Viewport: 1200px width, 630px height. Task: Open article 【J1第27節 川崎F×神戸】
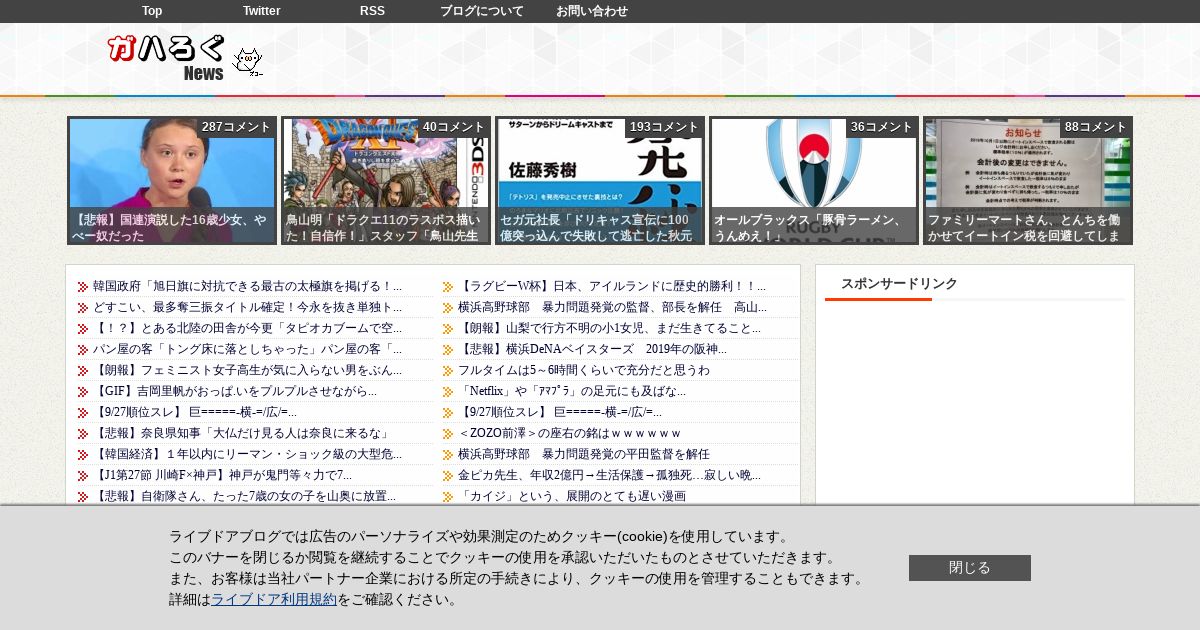click(x=222, y=475)
